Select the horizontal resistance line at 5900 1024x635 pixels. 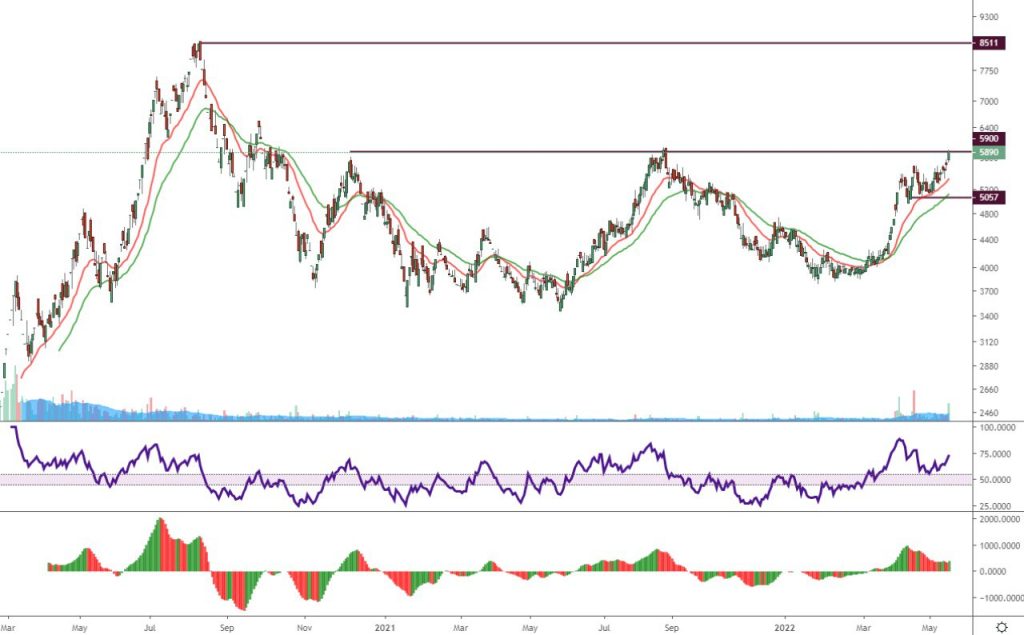click(x=650, y=151)
